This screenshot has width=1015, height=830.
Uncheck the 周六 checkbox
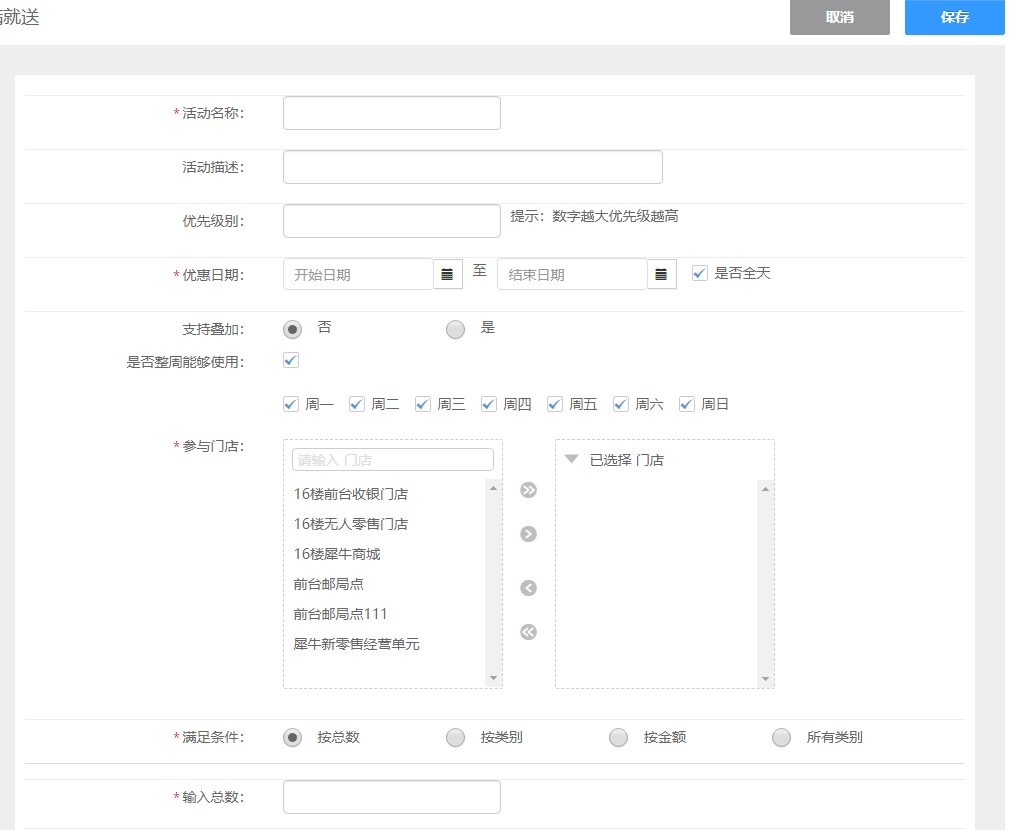tap(621, 404)
